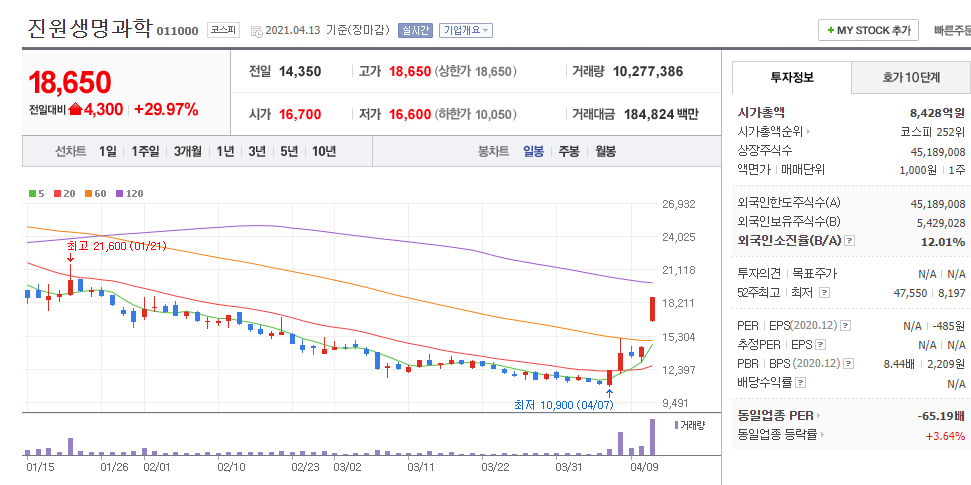The width and height of the screenshot is (971, 485).
Task: Click the orange 60-day moving average legend
Action: point(96,193)
